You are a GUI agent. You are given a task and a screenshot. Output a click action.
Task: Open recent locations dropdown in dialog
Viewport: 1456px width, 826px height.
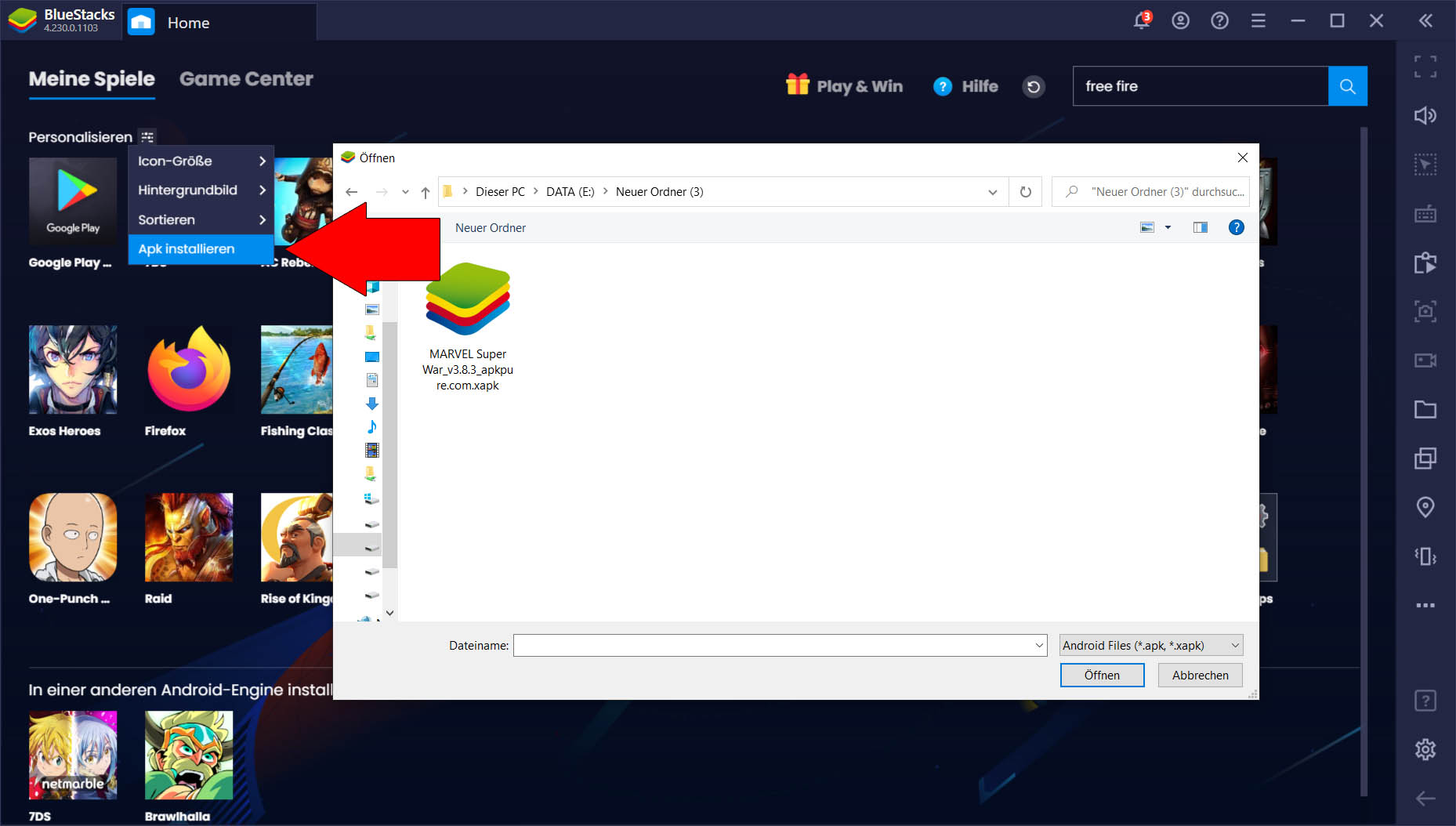click(405, 192)
